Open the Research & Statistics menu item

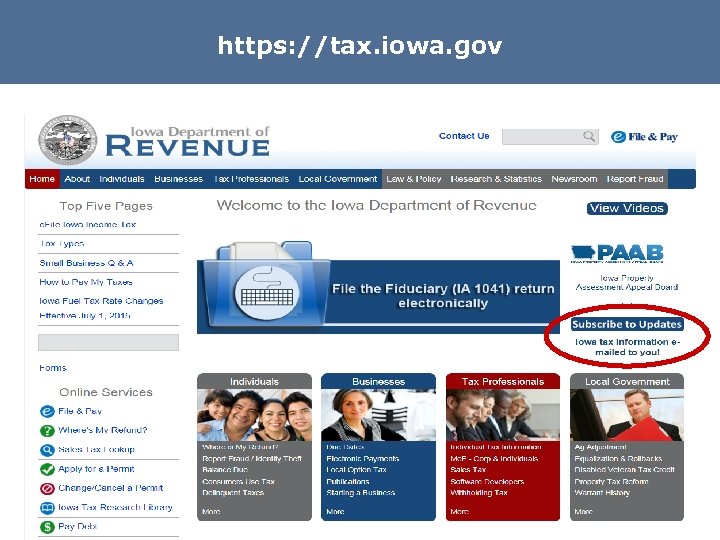click(x=496, y=179)
